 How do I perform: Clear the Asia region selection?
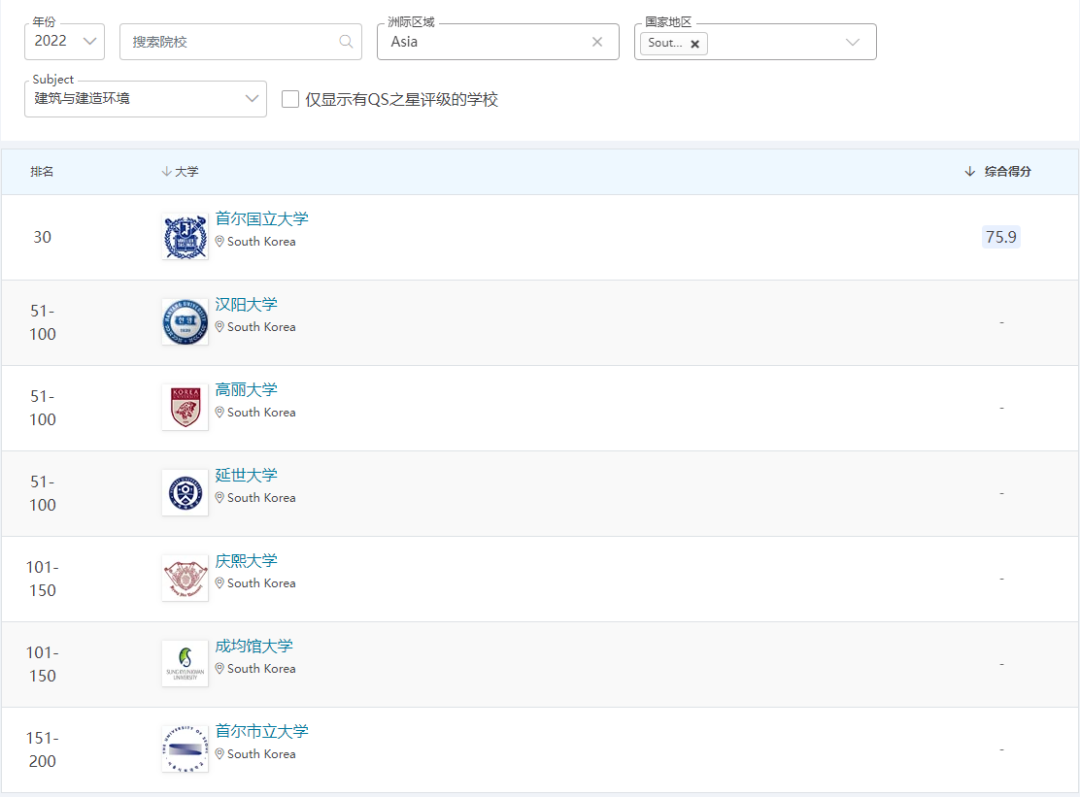click(x=597, y=41)
